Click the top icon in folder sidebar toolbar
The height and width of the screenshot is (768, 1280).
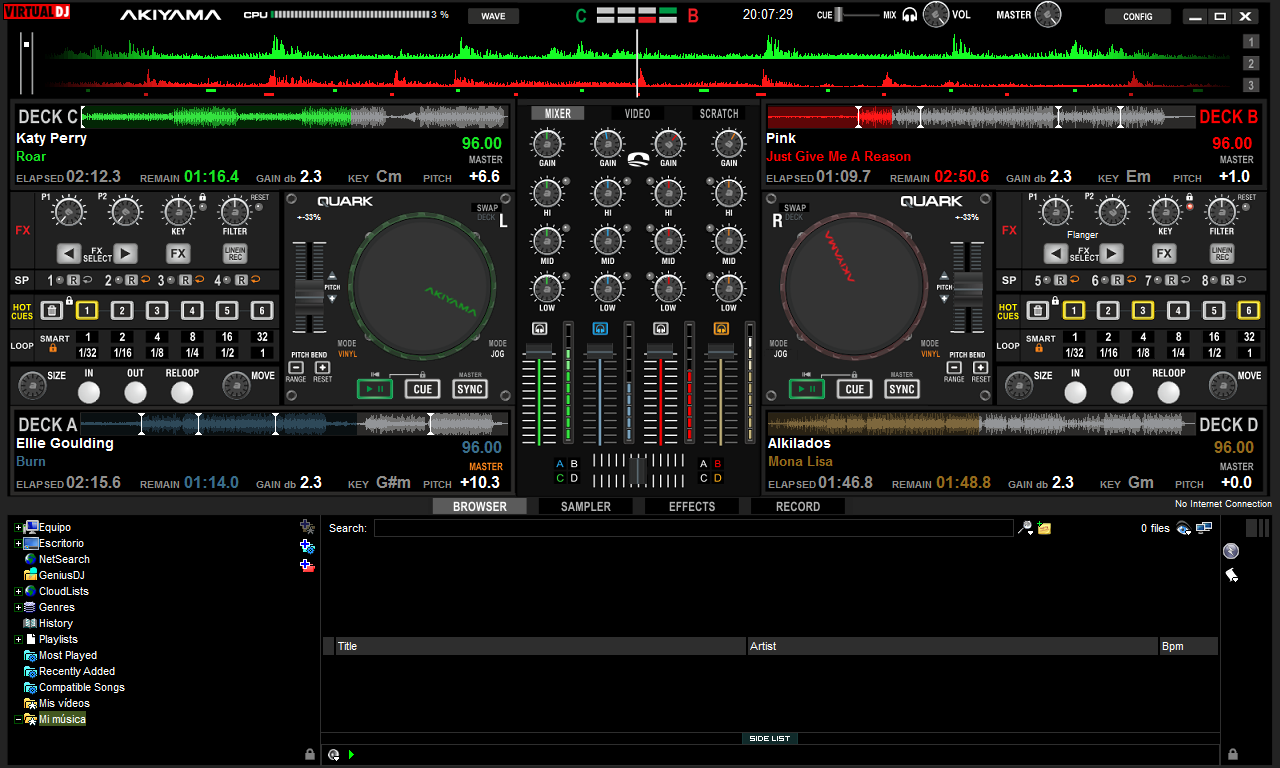tap(308, 526)
